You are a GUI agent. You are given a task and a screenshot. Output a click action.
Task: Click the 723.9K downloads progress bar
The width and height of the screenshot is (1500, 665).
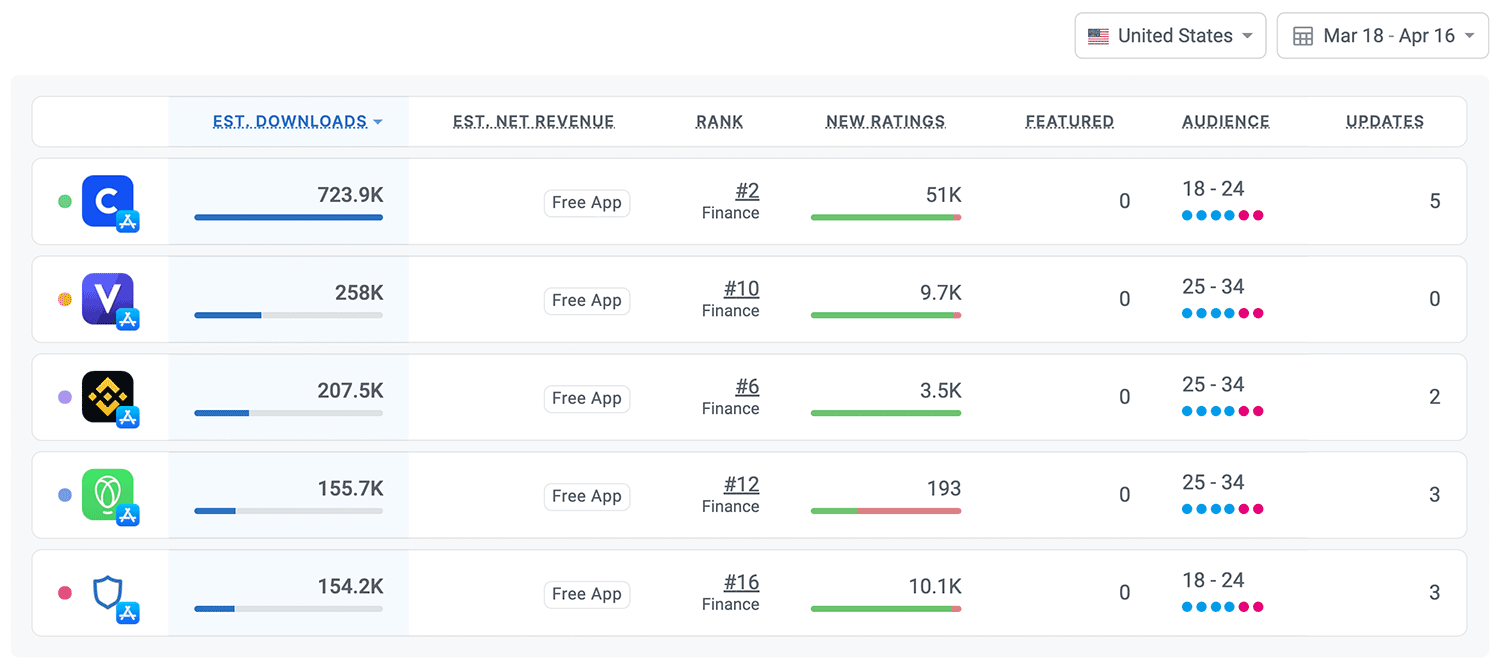[x=288, y=217]
